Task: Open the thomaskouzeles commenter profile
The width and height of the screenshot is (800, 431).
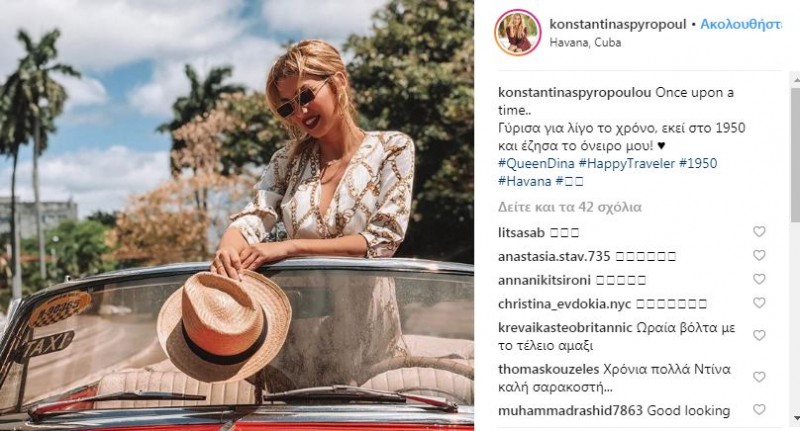Action: tap(548, 369)
